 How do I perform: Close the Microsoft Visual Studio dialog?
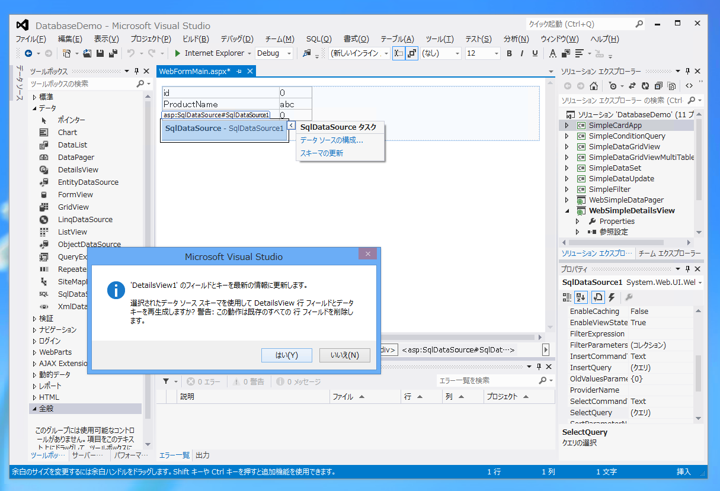[368, 254]
